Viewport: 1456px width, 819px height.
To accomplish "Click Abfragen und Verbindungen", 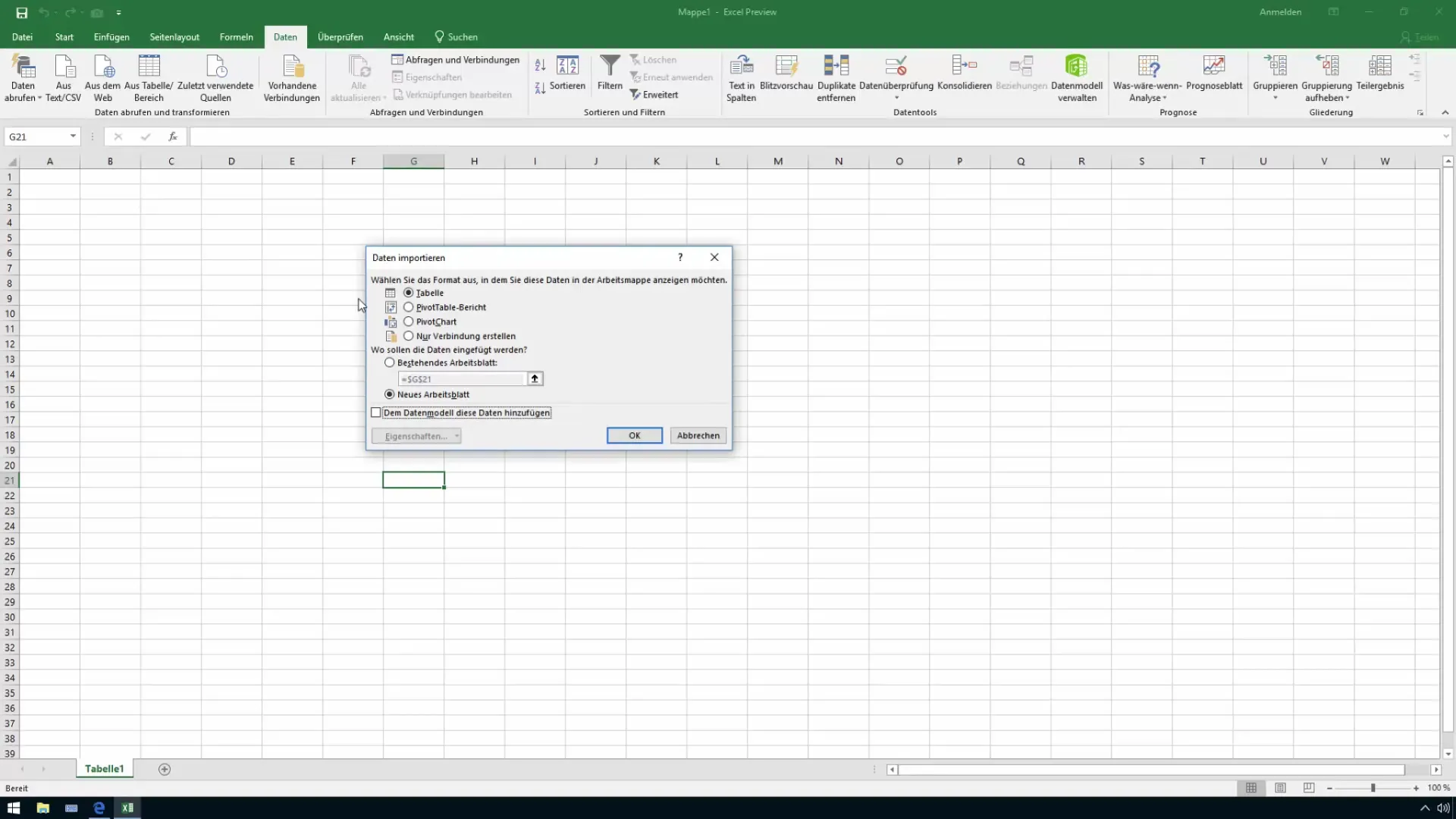I will click(455, 60).
